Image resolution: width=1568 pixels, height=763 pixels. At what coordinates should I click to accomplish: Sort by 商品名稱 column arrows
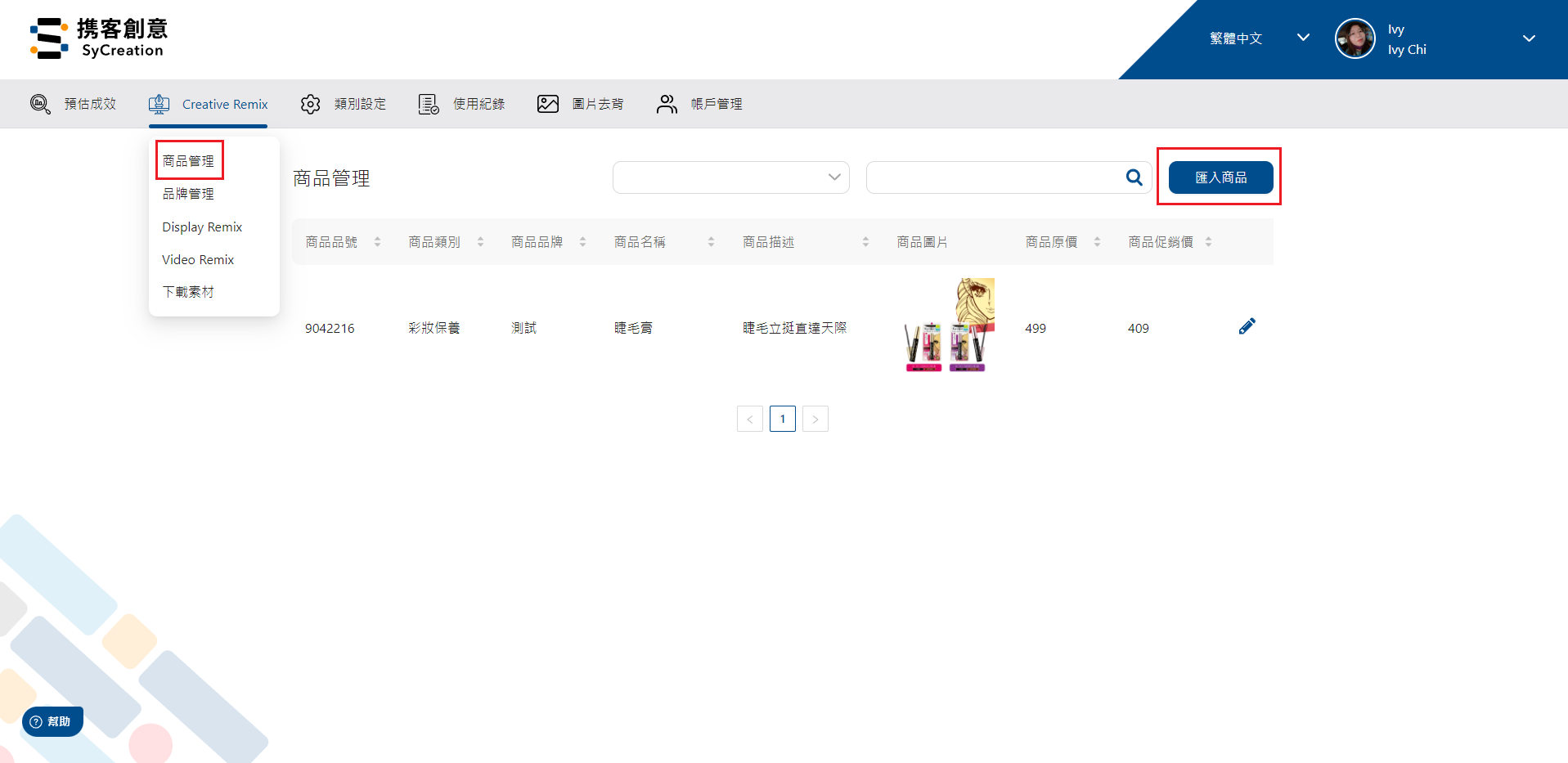coord(711,242)
